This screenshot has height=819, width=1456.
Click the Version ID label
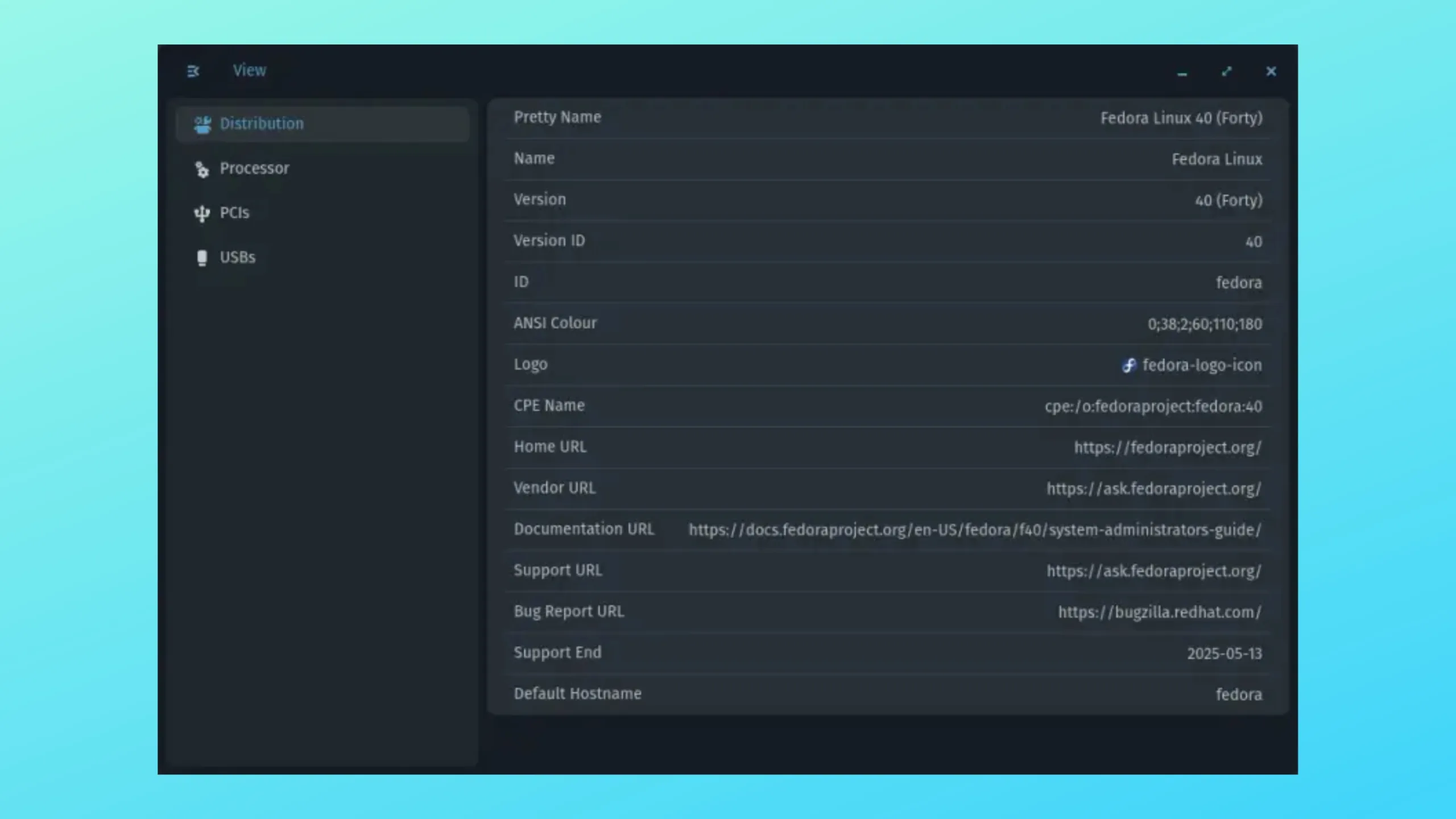(549, 241)
